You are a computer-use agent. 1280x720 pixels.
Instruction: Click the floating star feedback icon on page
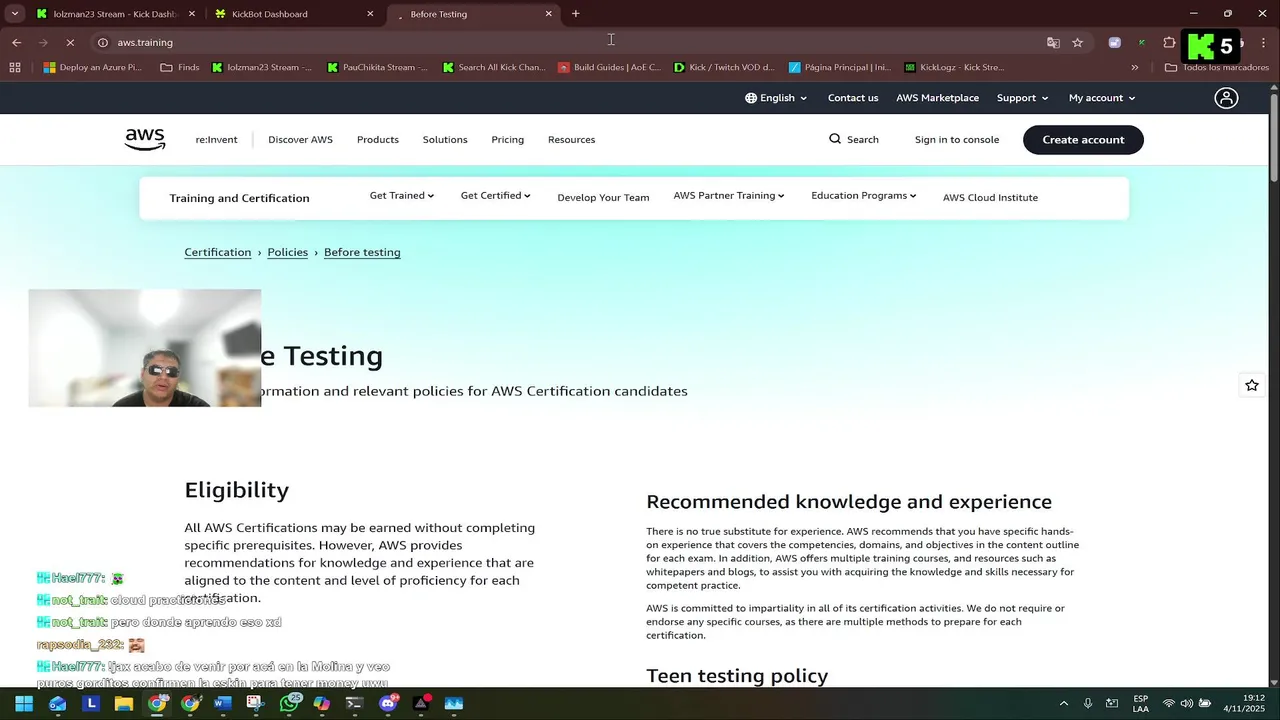(x=1251, y=385)
